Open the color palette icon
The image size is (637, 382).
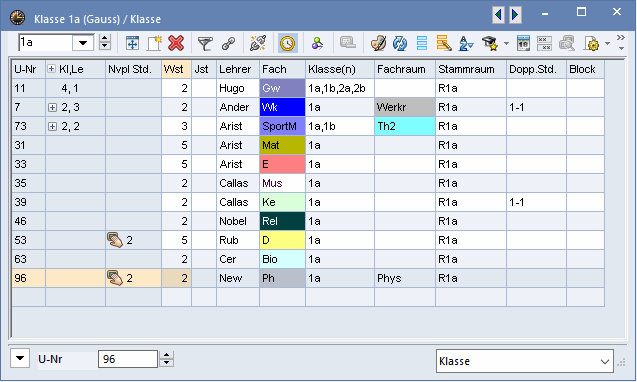378,43
